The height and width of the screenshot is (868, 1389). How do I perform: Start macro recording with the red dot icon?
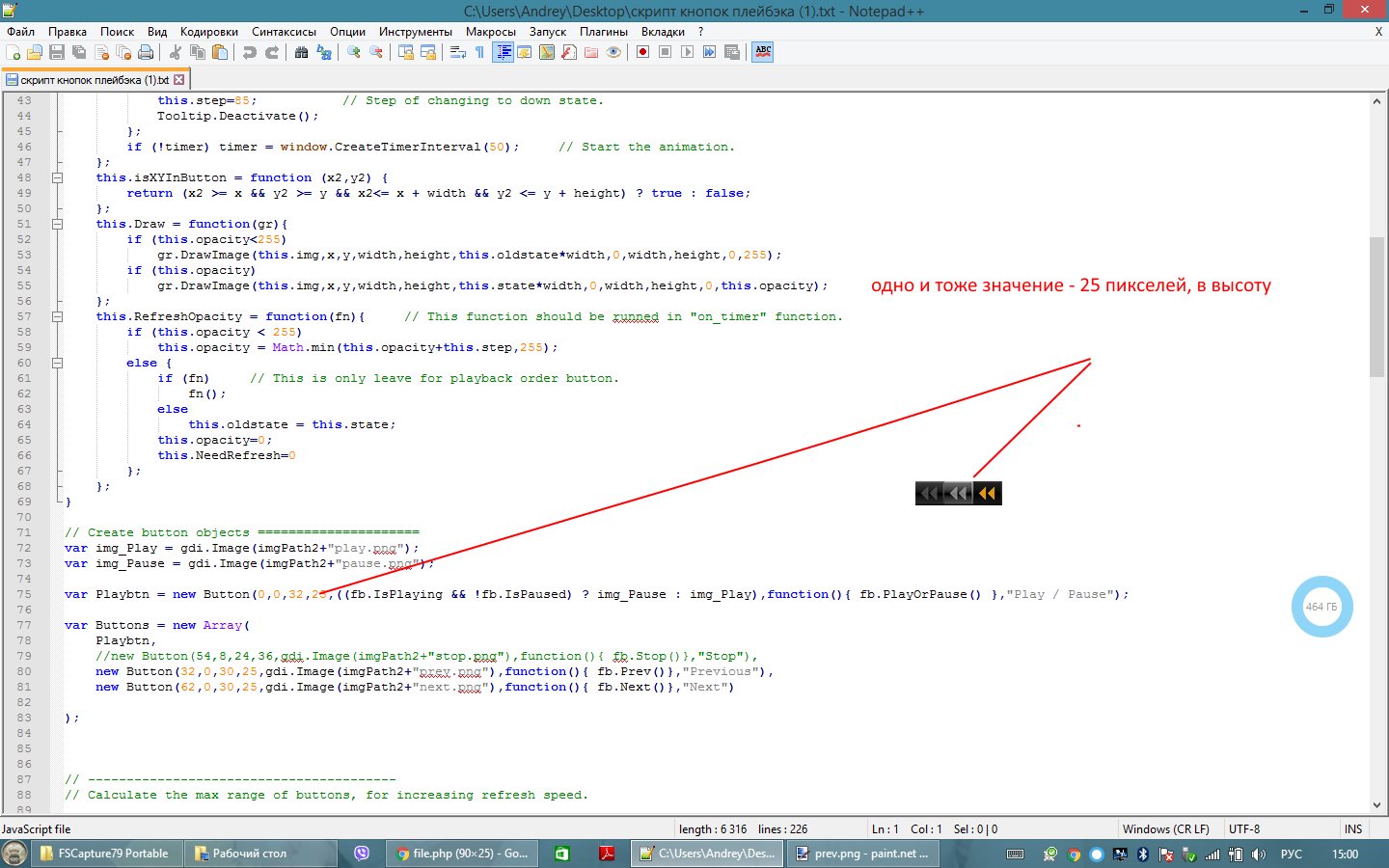[x=642, y=52]
